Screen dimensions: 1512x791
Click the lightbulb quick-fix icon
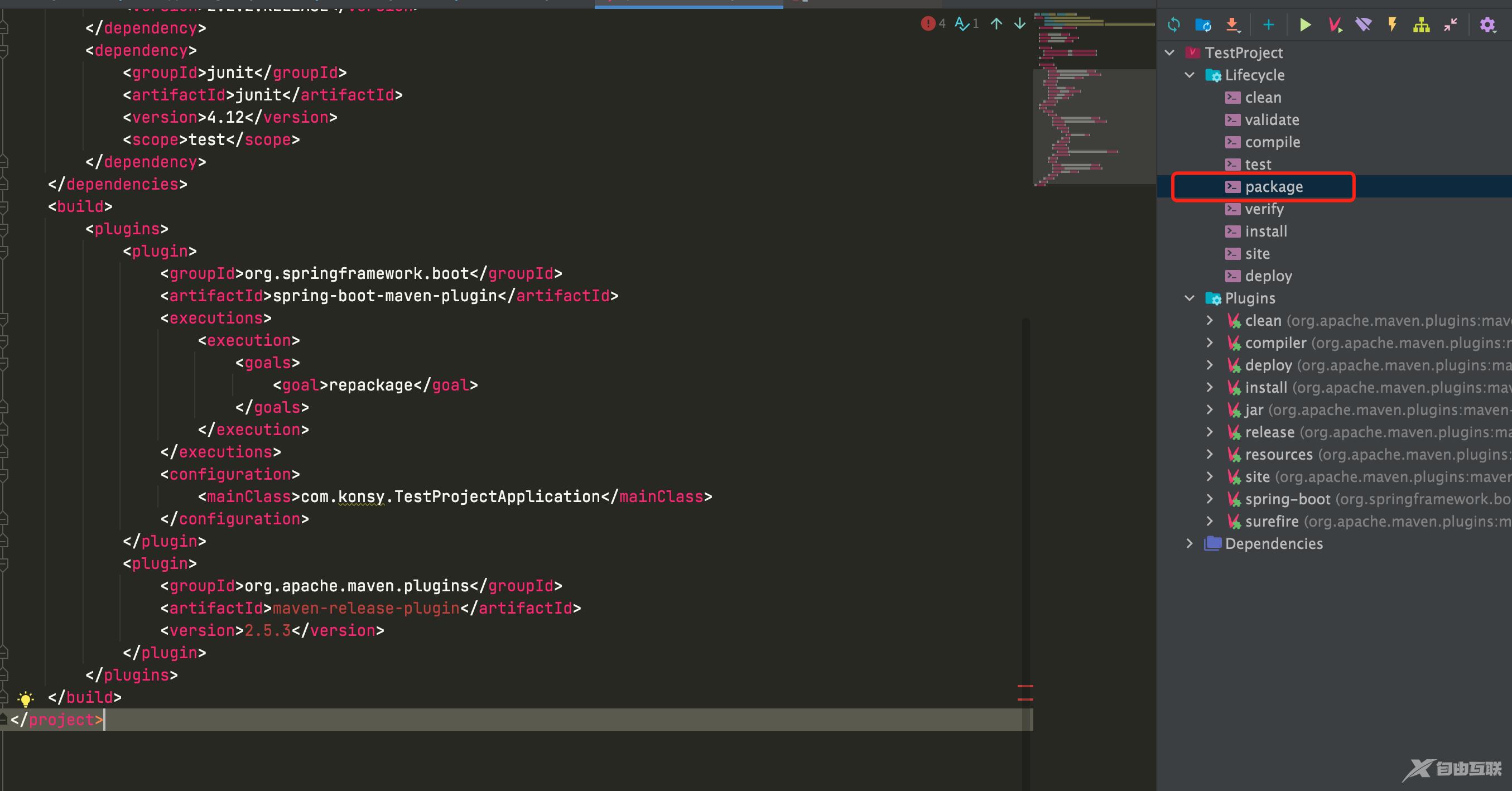click(x=25, y=698)
